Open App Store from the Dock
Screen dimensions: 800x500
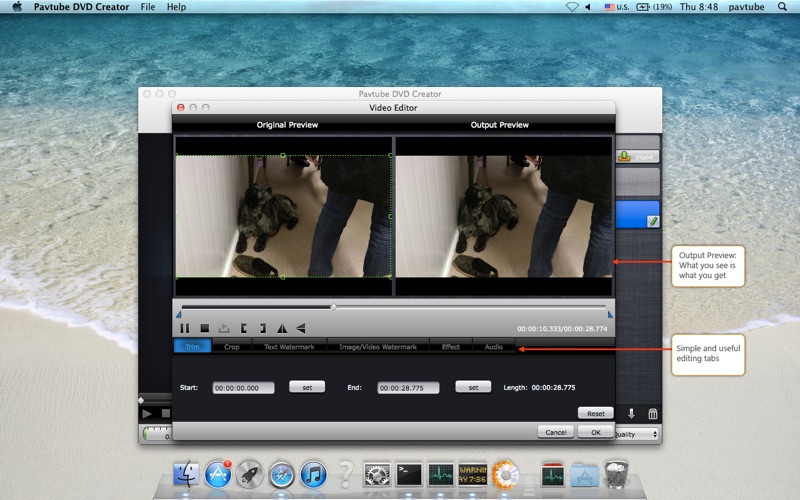click(218, 474)
